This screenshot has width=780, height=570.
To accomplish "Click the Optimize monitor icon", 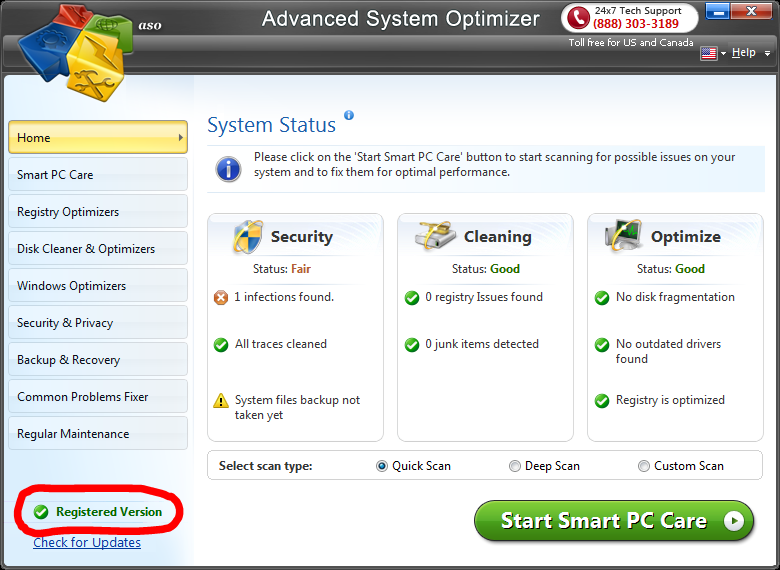I will [623, 235].
